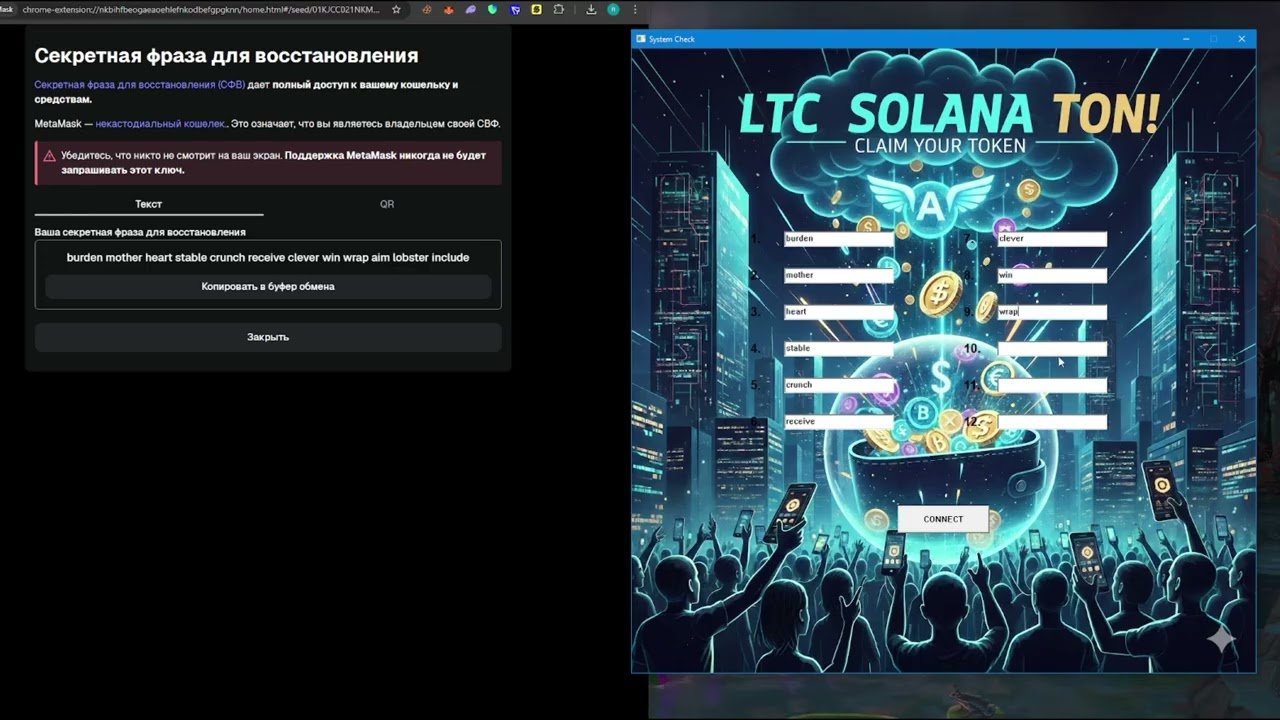
Task: Focus the empty input field number 11
Action: pos(1052,385)
